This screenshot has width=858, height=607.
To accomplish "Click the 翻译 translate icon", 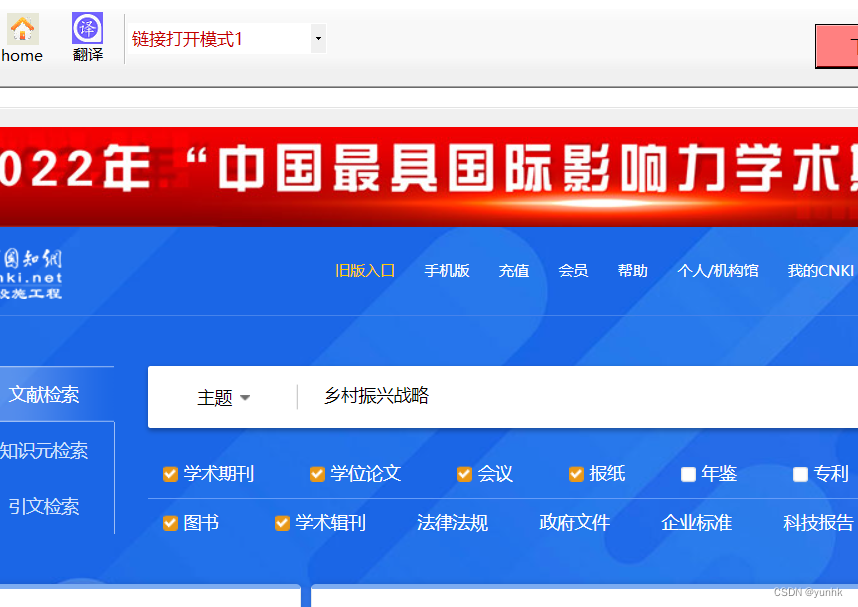I will point(88,28).
